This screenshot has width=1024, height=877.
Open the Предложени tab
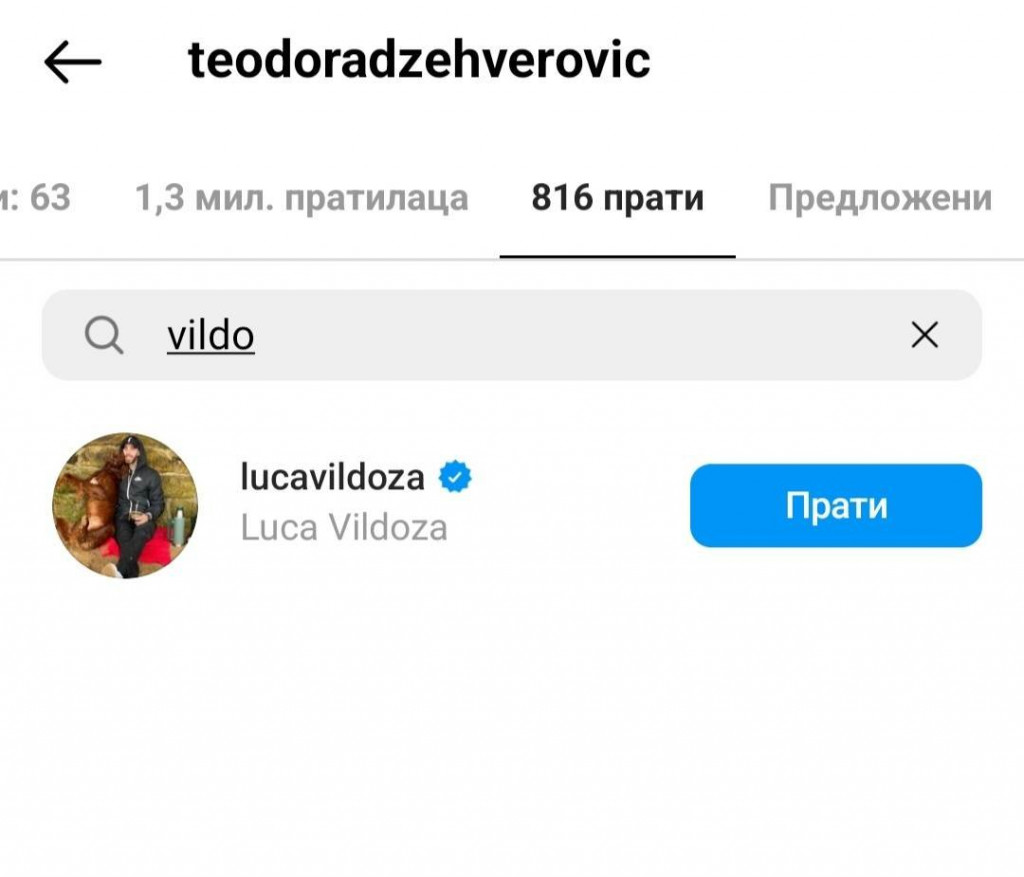pyautogui.click(x=880, y=198)
